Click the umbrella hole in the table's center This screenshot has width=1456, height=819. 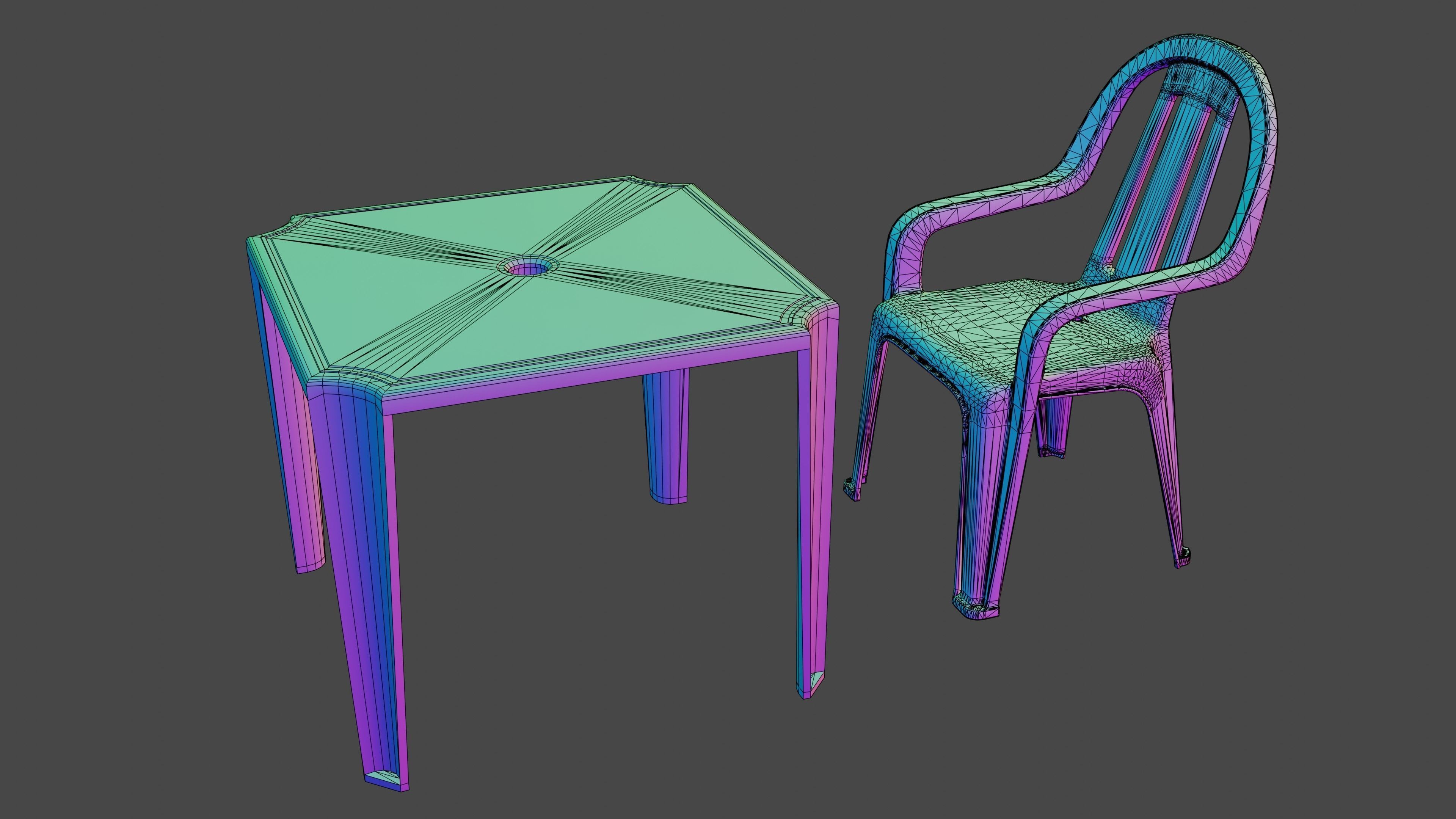pos(529,266)
